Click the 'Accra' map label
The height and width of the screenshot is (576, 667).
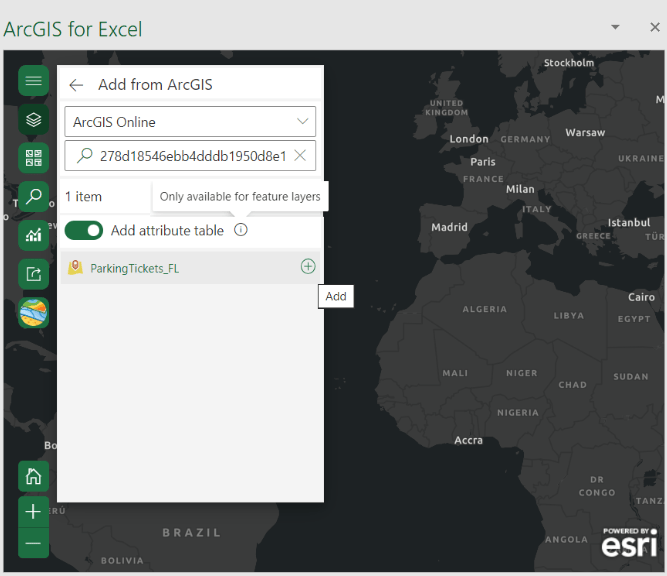click(468, 440)
